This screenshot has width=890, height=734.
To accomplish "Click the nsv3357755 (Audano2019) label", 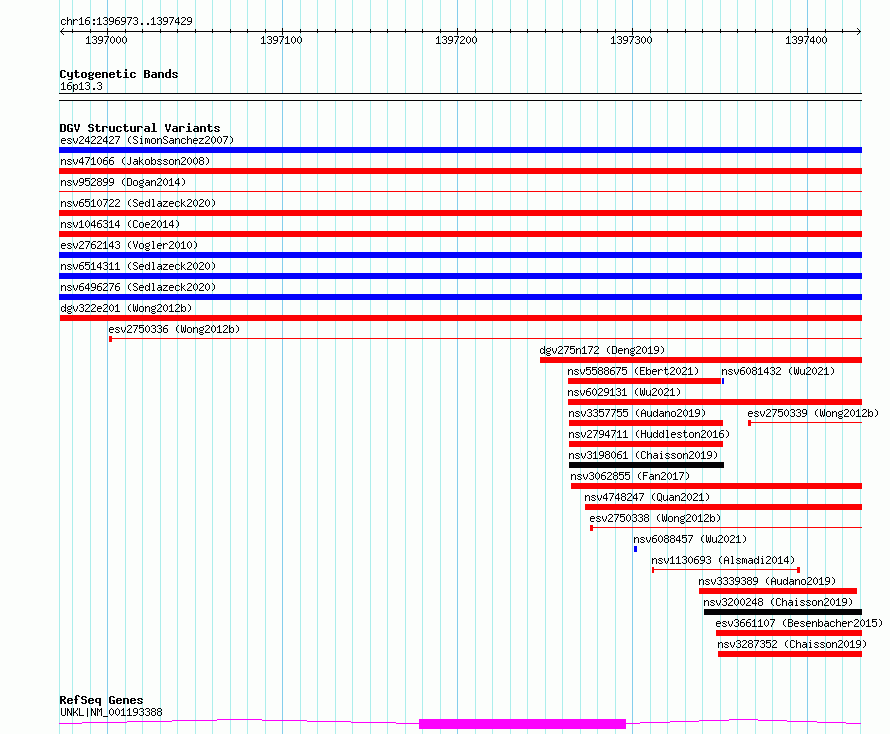I will [x=637, y=413].
